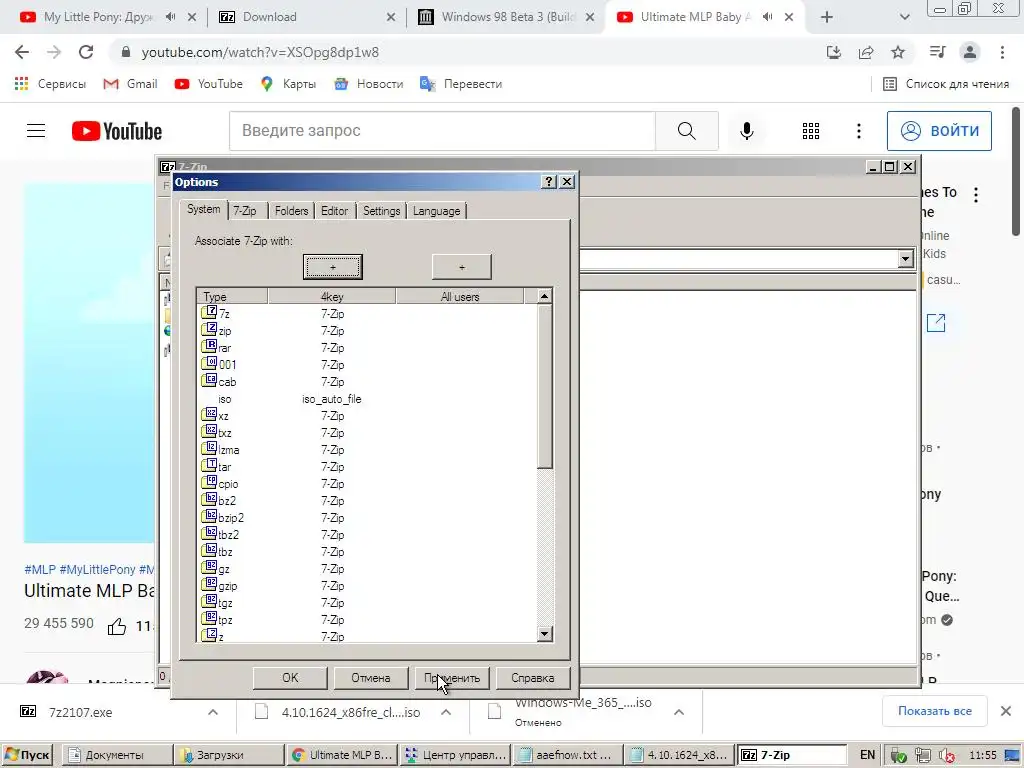Expand the Windows-Me iso download options

(x=679, y=712)
